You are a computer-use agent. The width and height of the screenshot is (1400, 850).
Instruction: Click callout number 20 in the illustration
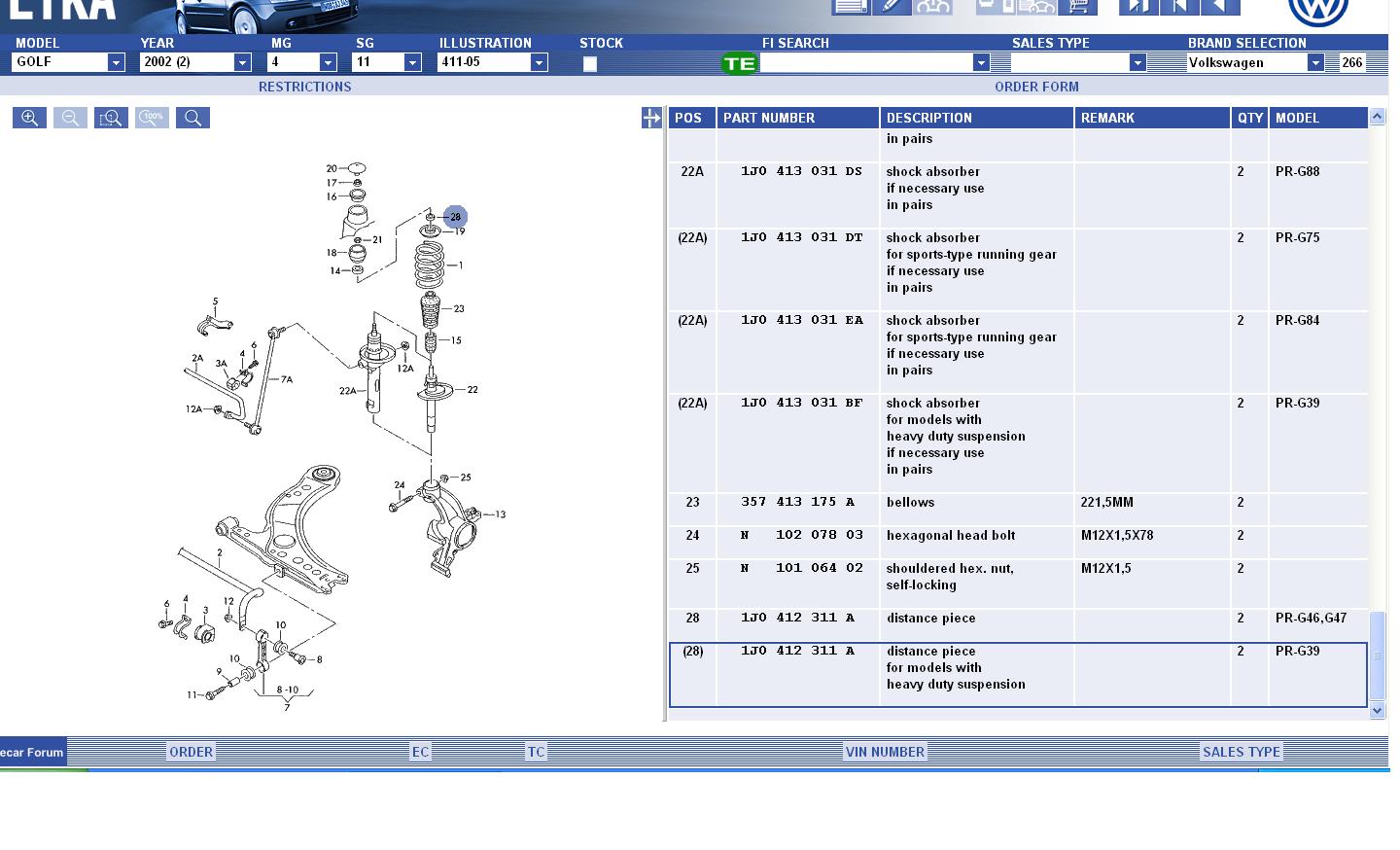pyautogui.click(x=332, y=168)
